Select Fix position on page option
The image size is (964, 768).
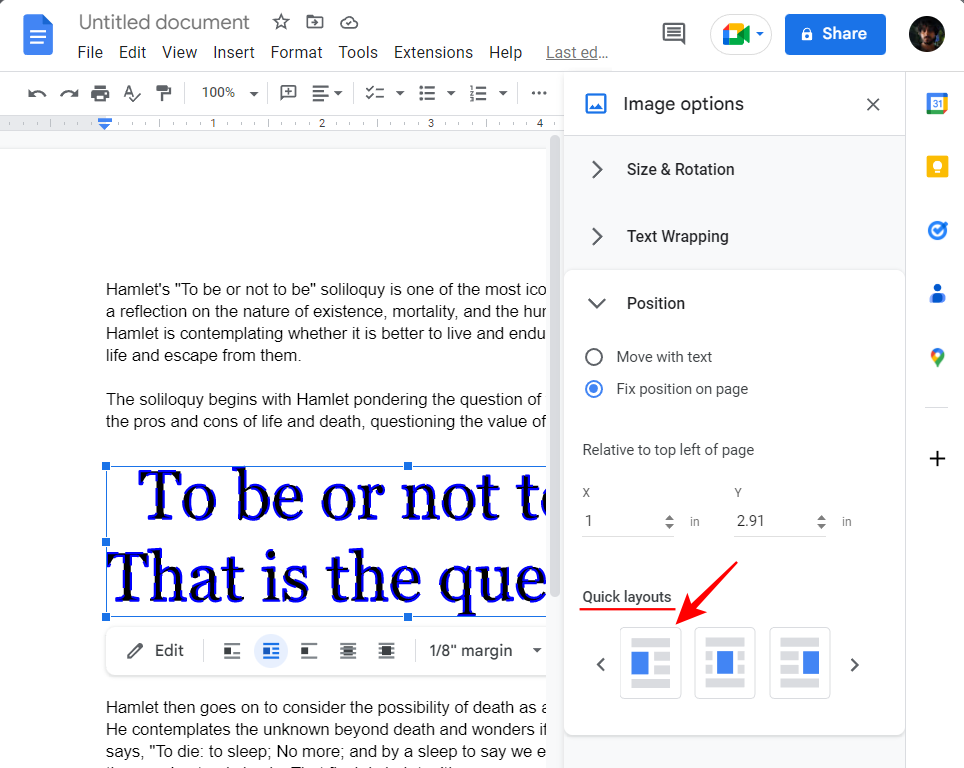point(594,389)
